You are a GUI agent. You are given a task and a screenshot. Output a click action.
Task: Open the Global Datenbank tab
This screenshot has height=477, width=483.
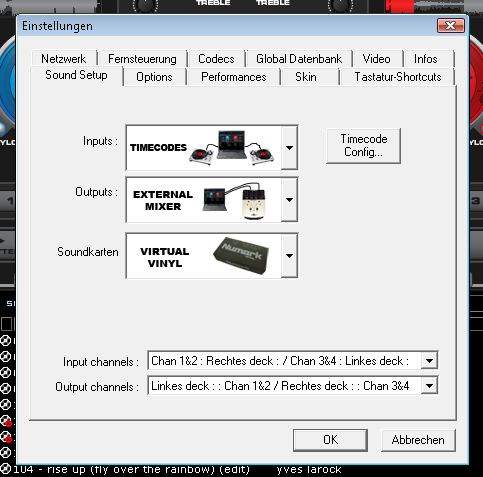pos(299,59)
